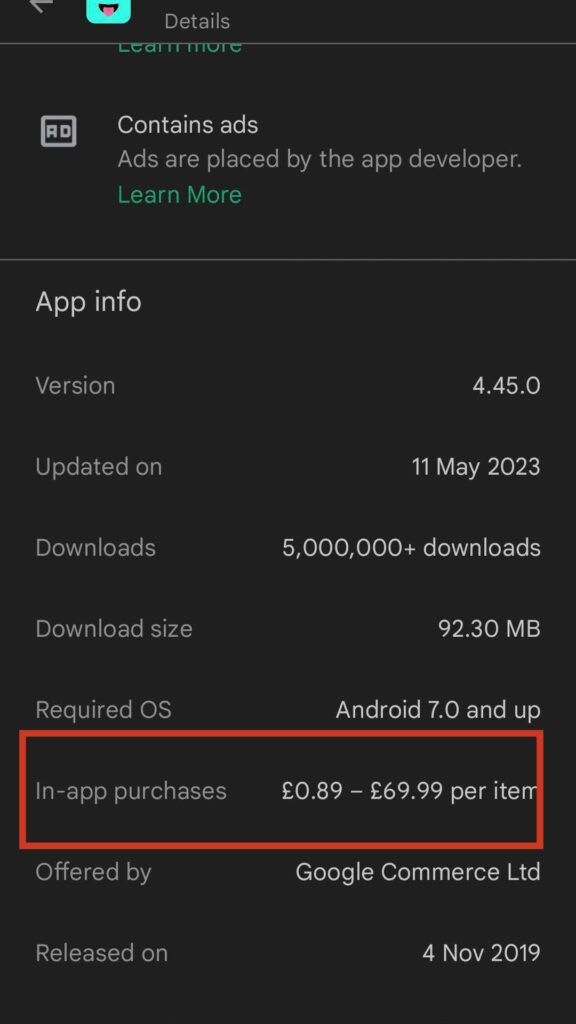Select Google Commerce Ltd offered-by value

[418, 872]
